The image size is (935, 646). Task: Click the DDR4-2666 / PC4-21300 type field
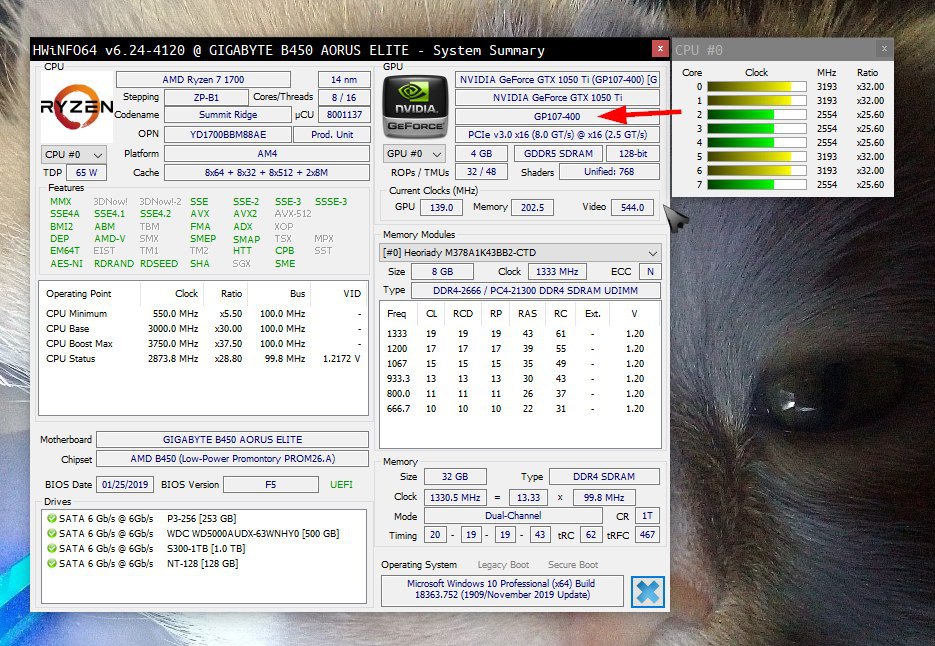[535, 290]
